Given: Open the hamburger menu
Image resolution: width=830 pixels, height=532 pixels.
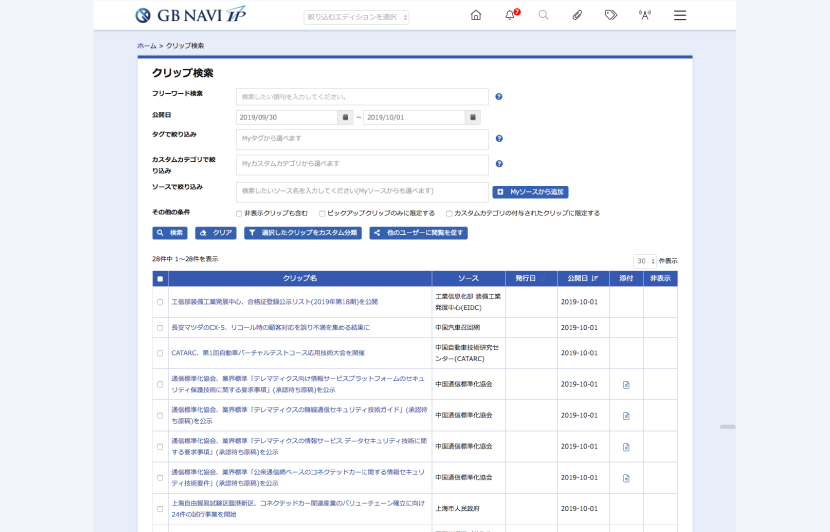Looking at the screenshot, I should point(680,15).
